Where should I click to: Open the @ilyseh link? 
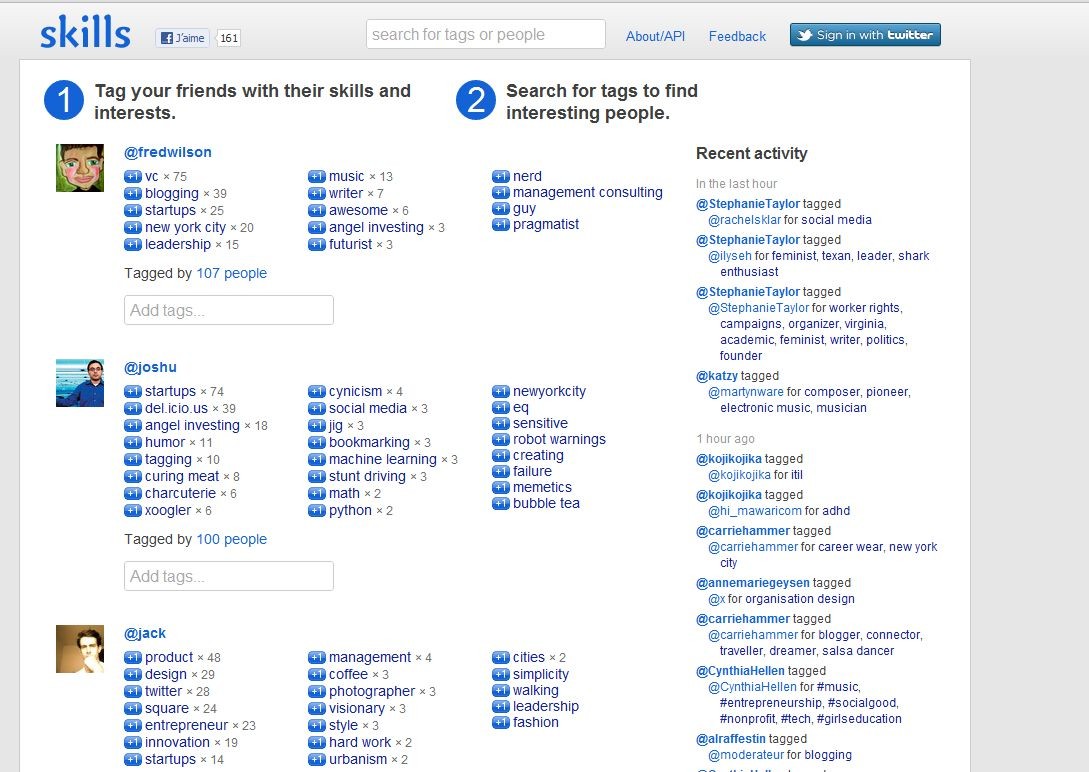pyautogui.click(x=729, y=256)
